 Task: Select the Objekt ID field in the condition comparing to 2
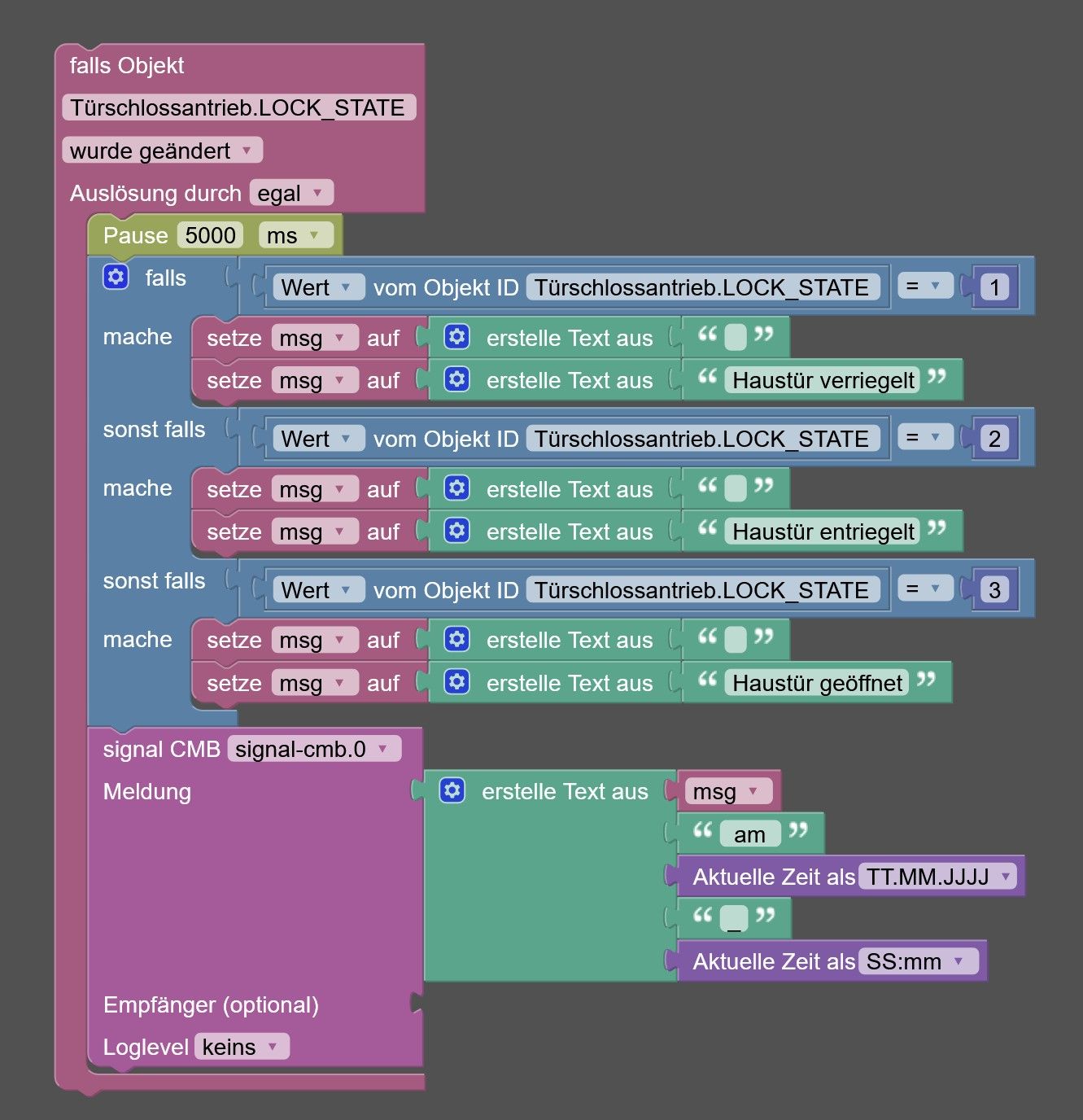click(x=702, y=439)
